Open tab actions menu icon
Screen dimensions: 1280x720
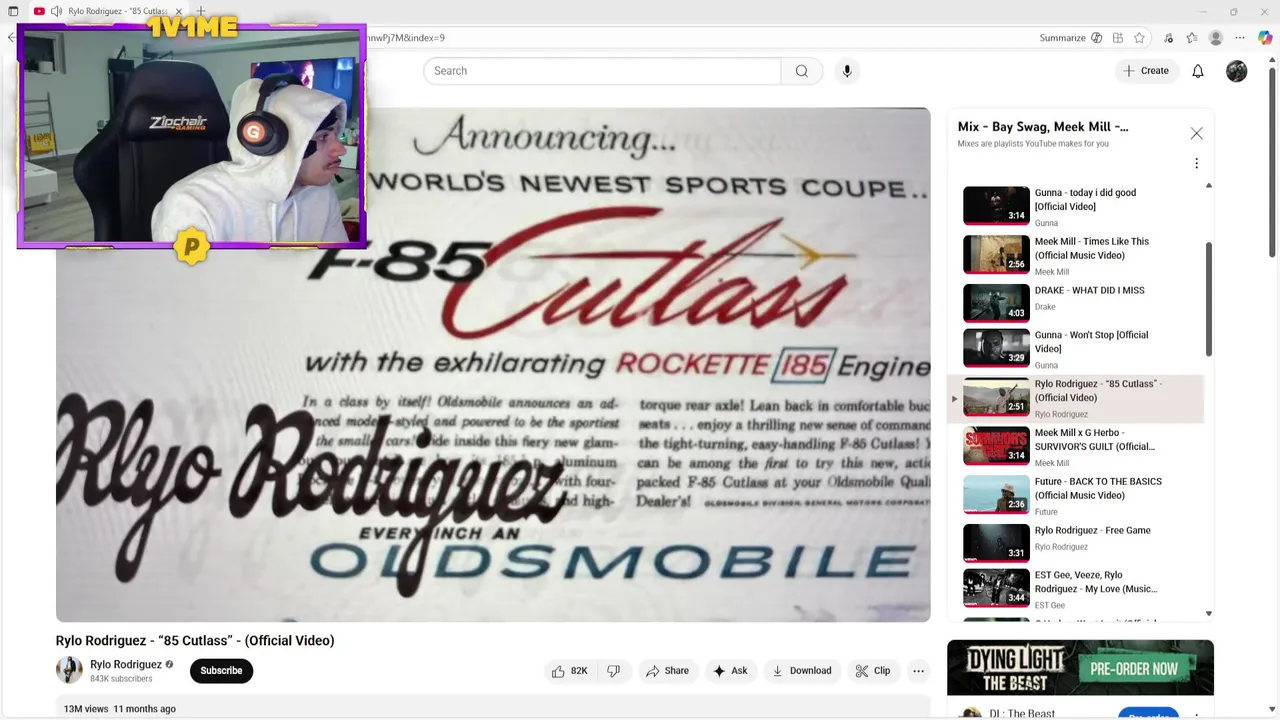[x=13, y=11]
